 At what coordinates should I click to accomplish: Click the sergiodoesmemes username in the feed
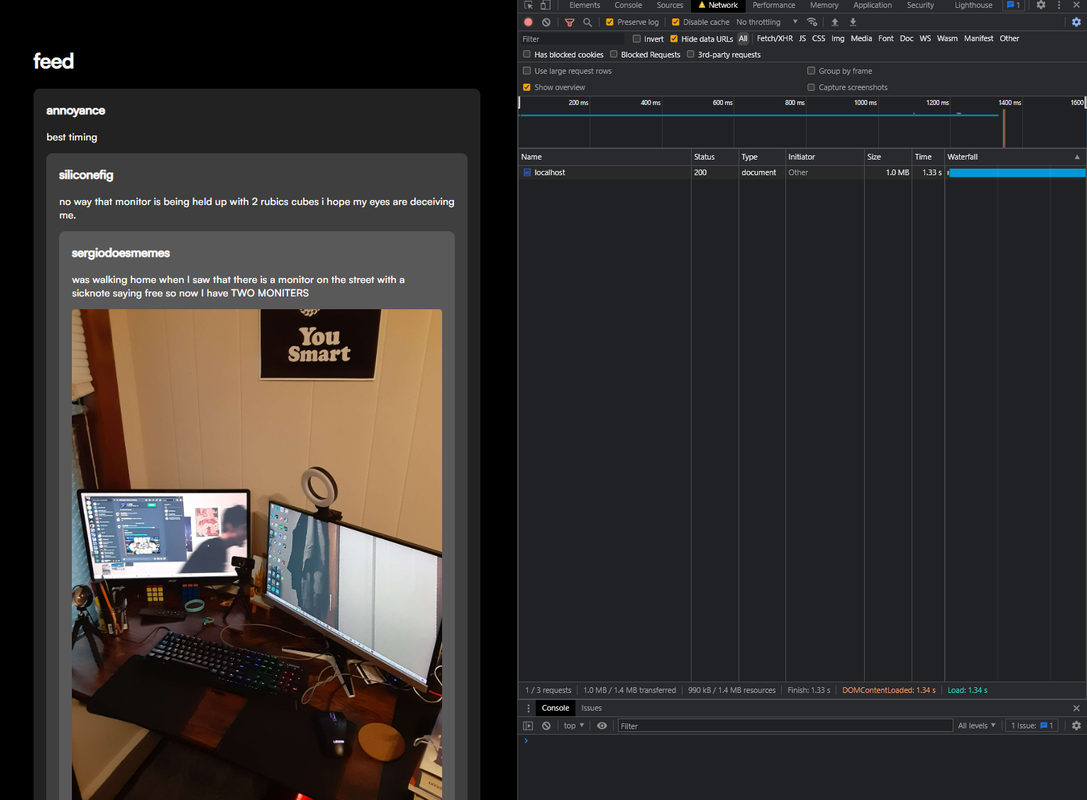121,253
